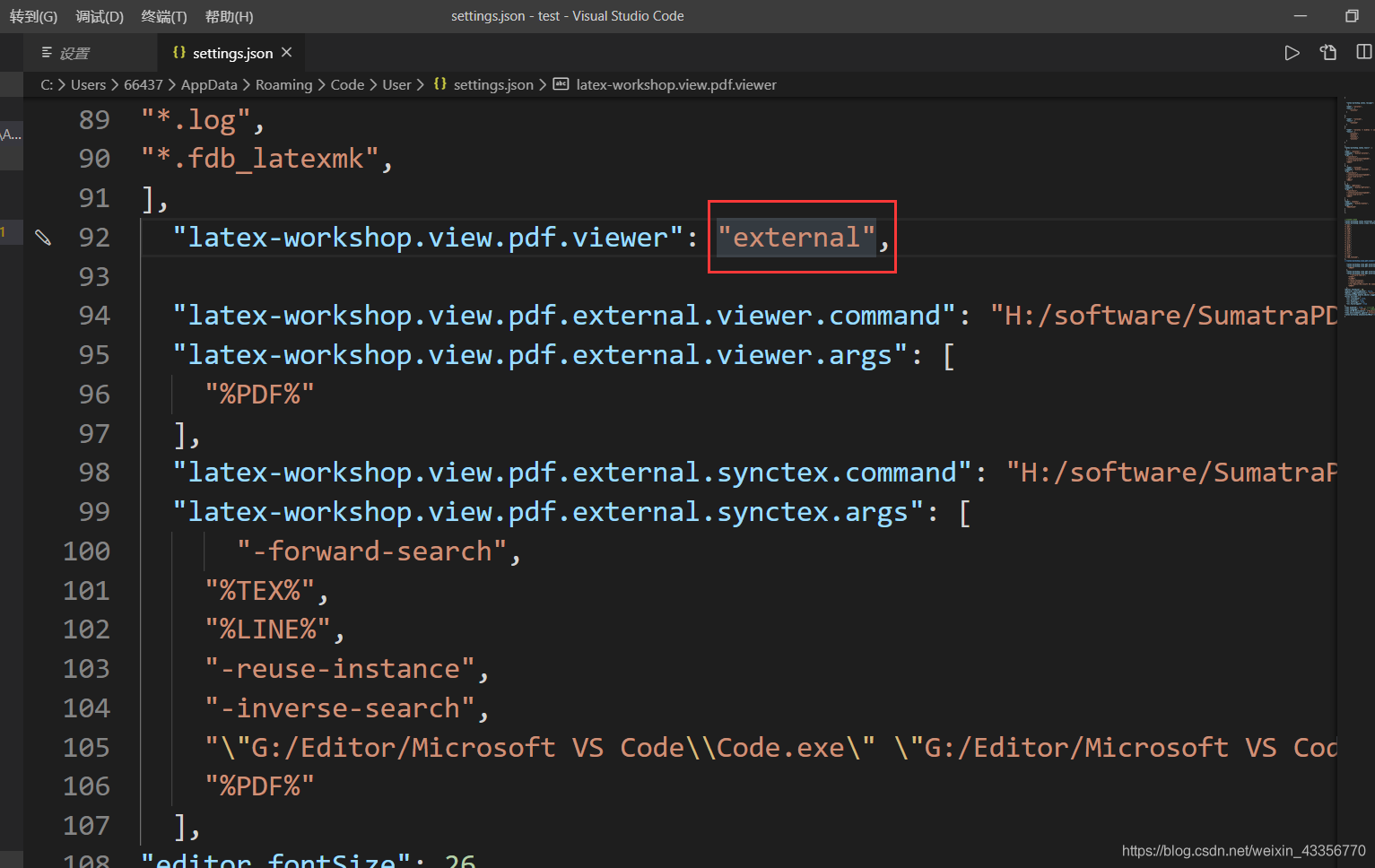Split the editor using the split icon
Viewport: 1375px width, 868px height.
pos(1363,53)
